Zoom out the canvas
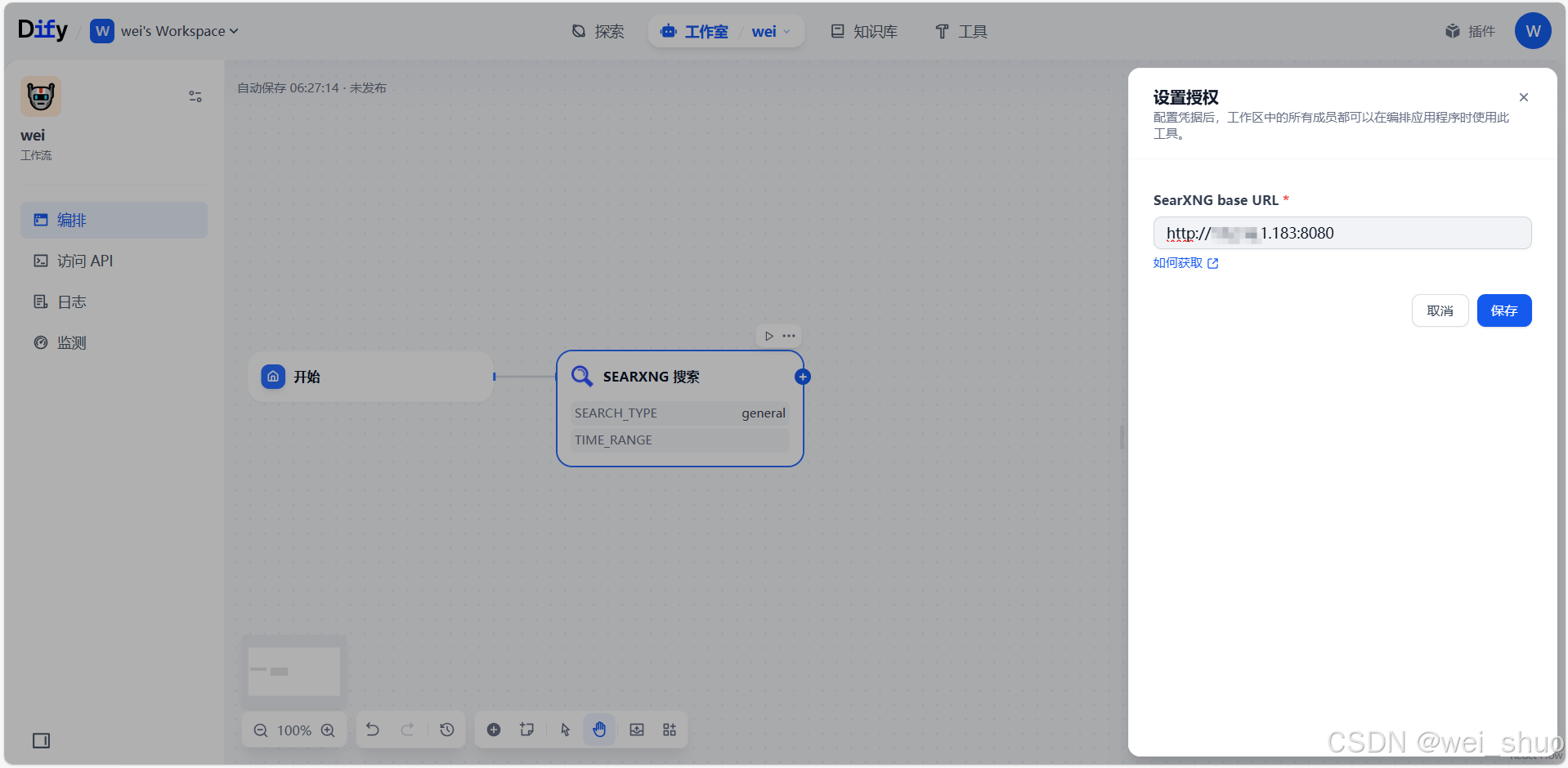1568x768 pixels. pos(261,730)
